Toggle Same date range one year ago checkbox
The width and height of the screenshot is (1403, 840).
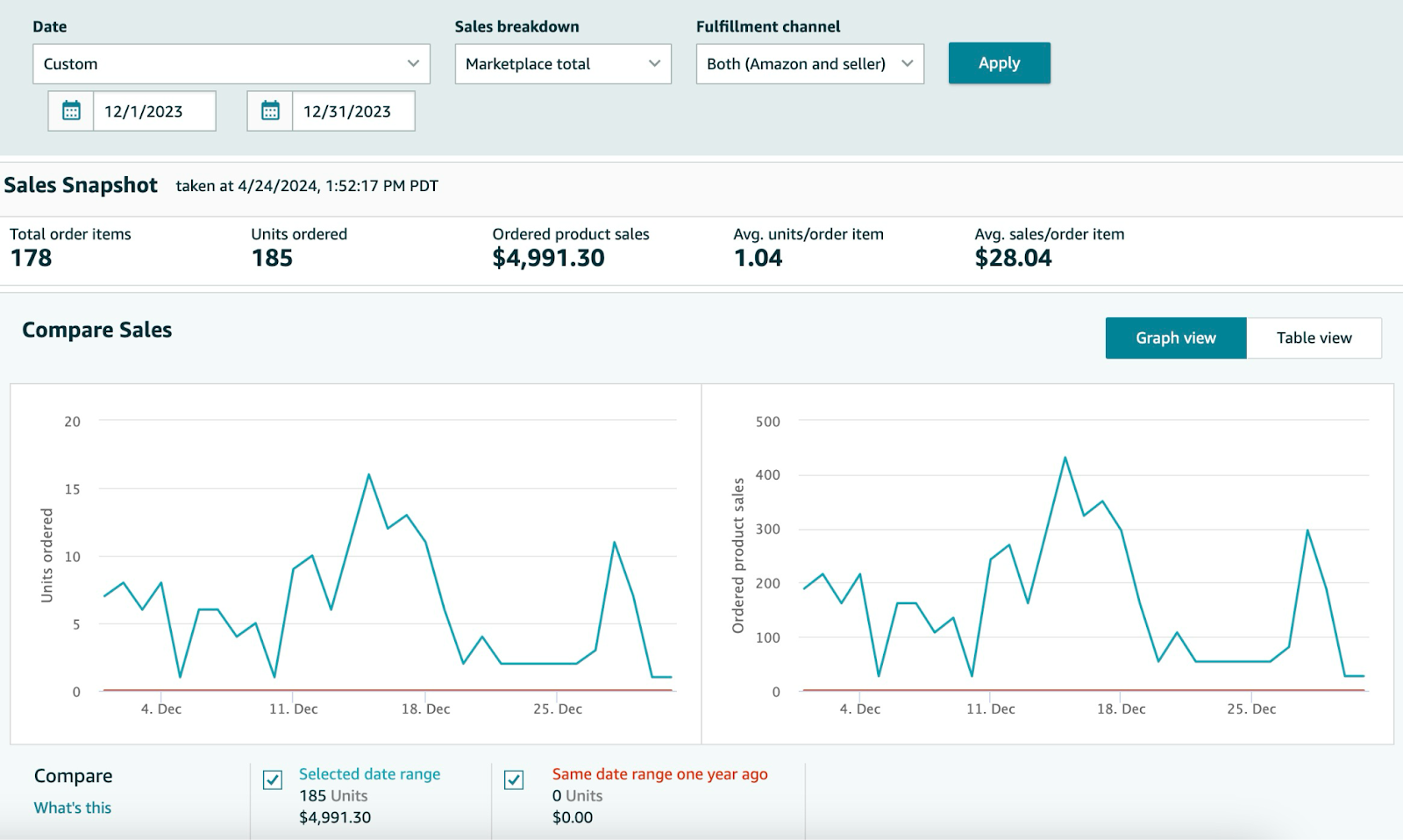tap(515, 779)
